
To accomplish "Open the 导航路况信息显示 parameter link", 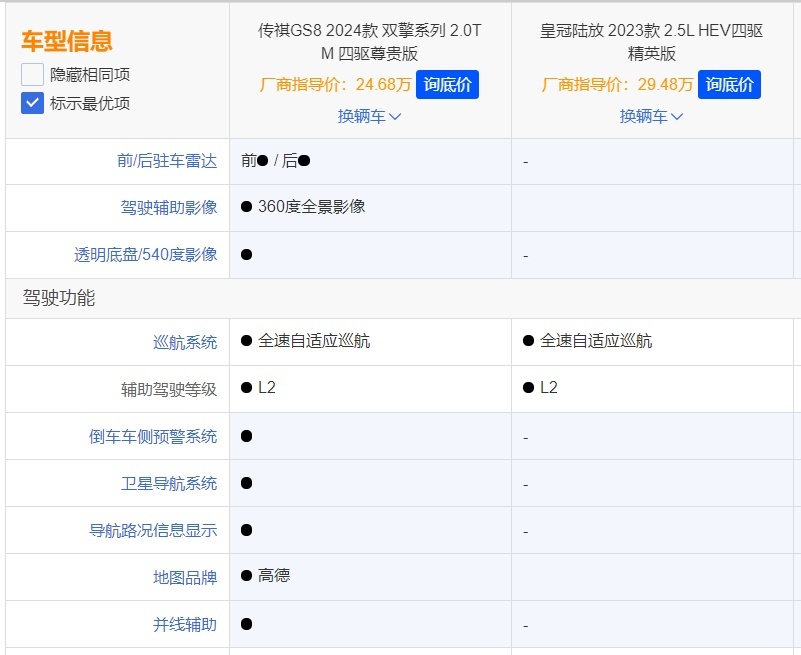I will [x=153, y=530].
